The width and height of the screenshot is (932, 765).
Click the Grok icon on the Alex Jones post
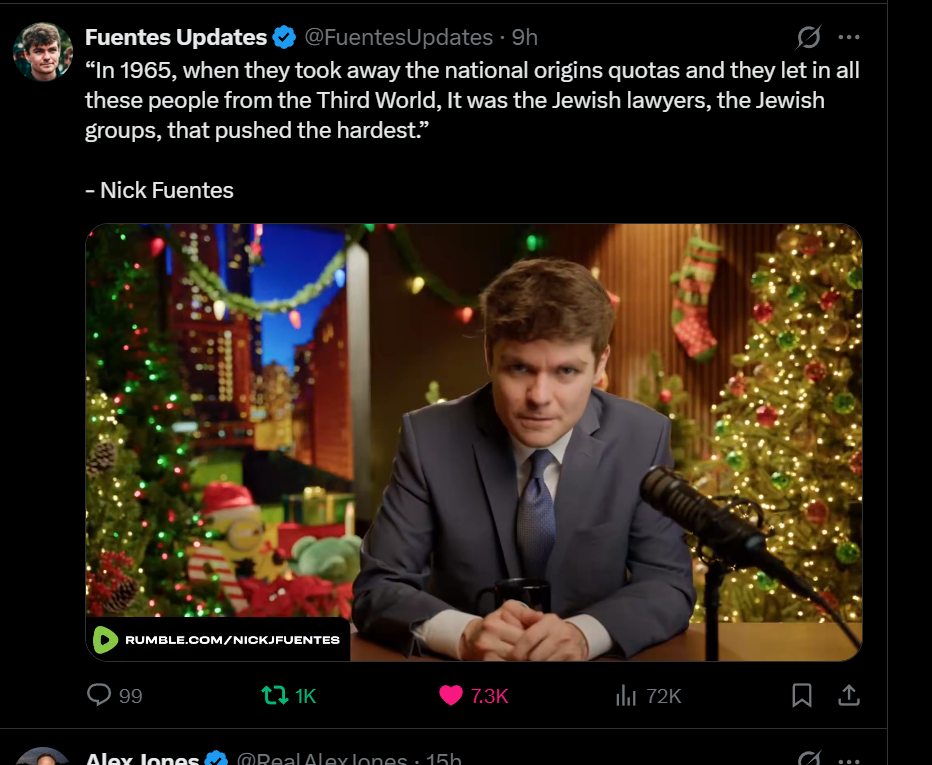pos(809,757)
